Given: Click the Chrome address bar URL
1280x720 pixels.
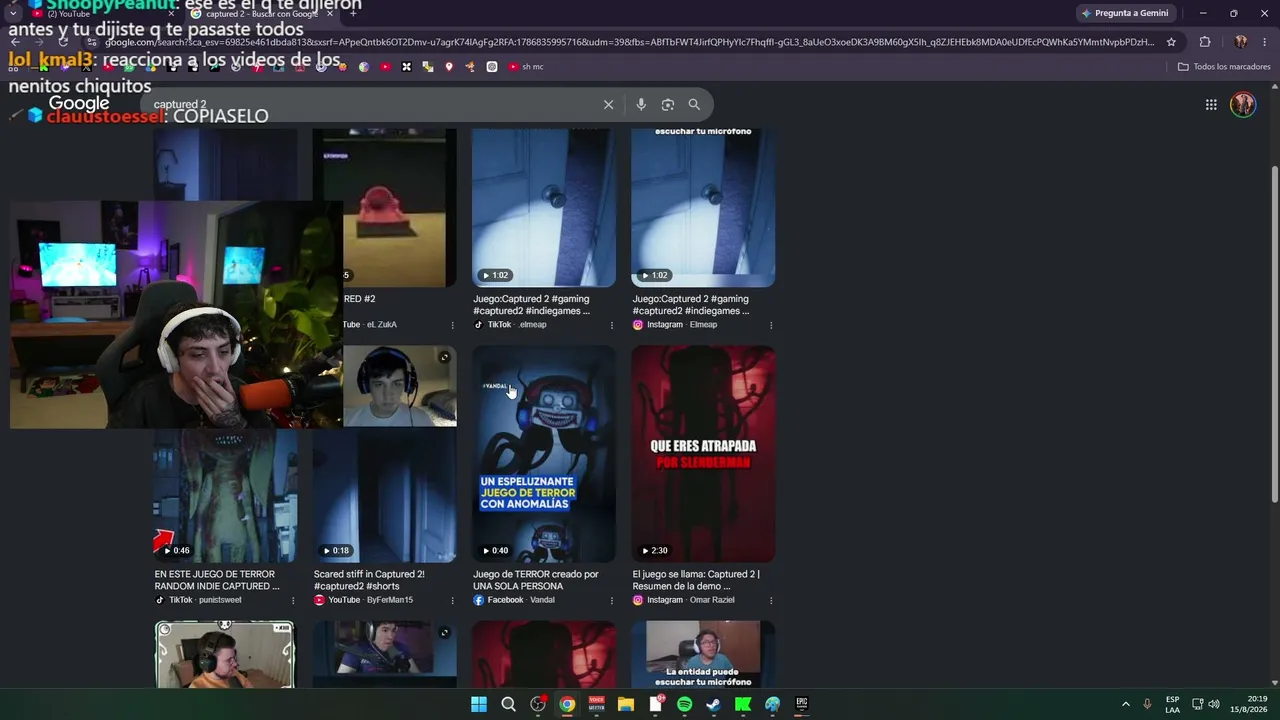Looking at the screenshot, I should point(630,42).
